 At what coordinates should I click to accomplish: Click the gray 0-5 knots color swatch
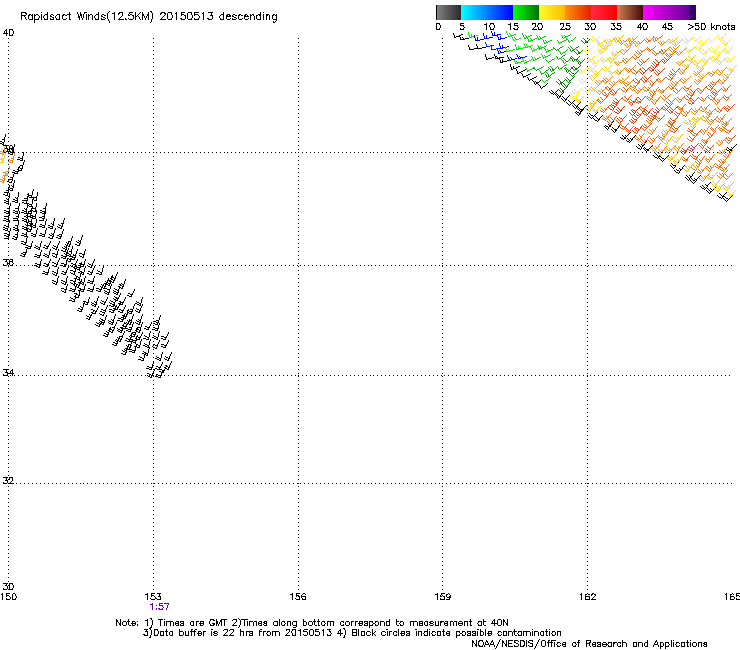click(448, 12)
